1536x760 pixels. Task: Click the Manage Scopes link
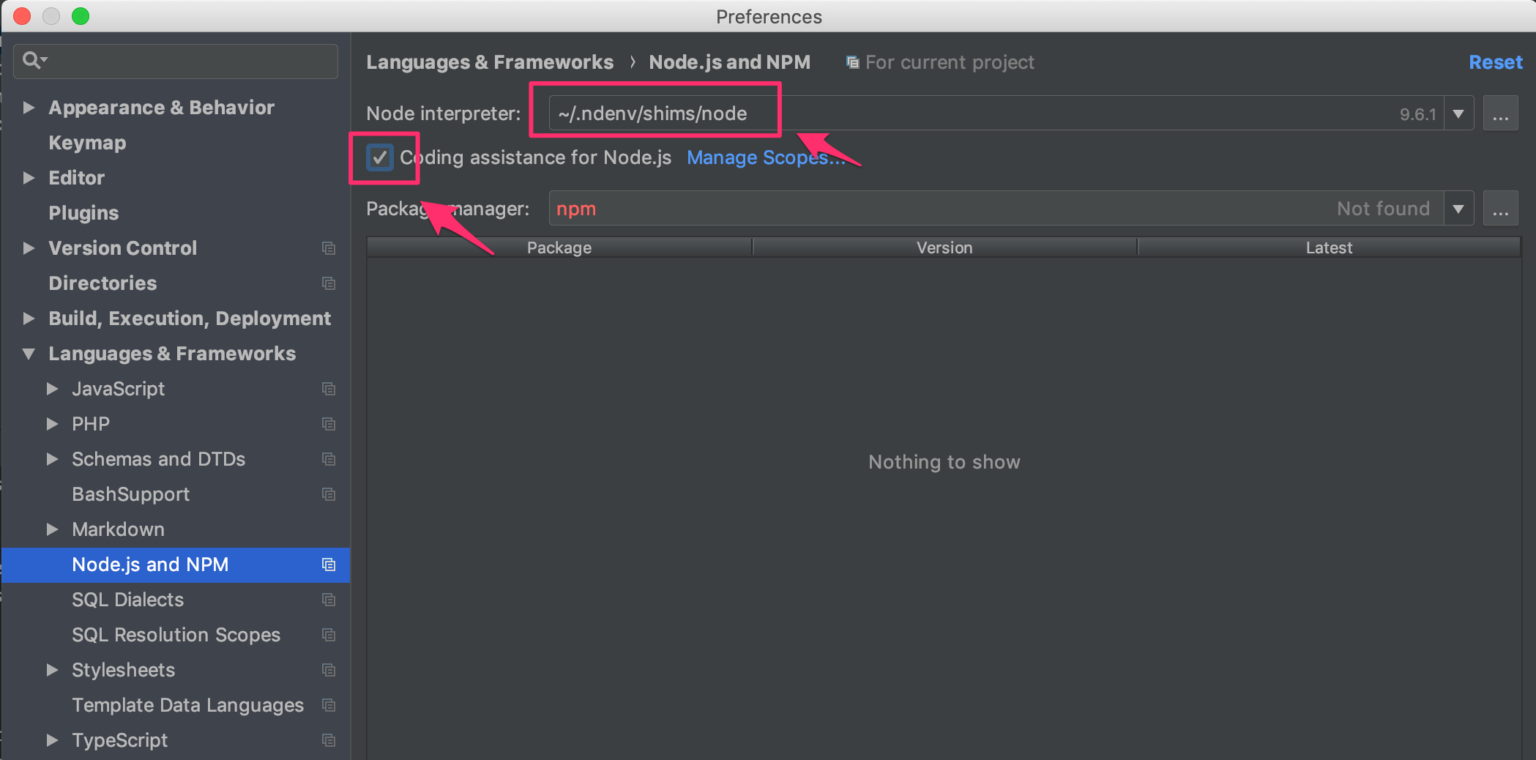point(764,158)
